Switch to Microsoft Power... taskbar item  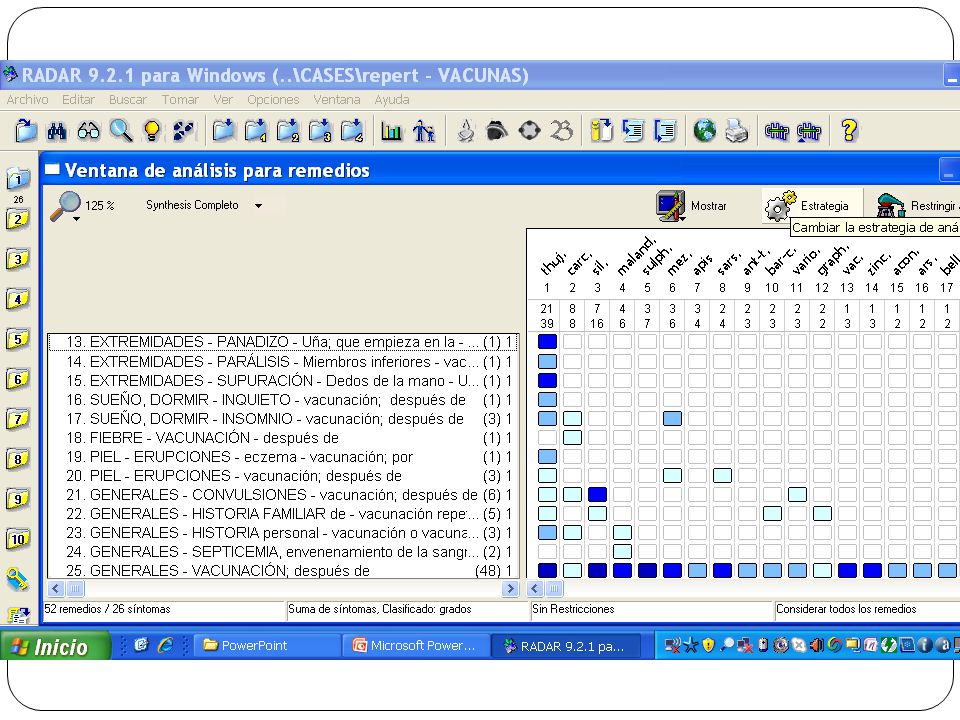(416, 645)
